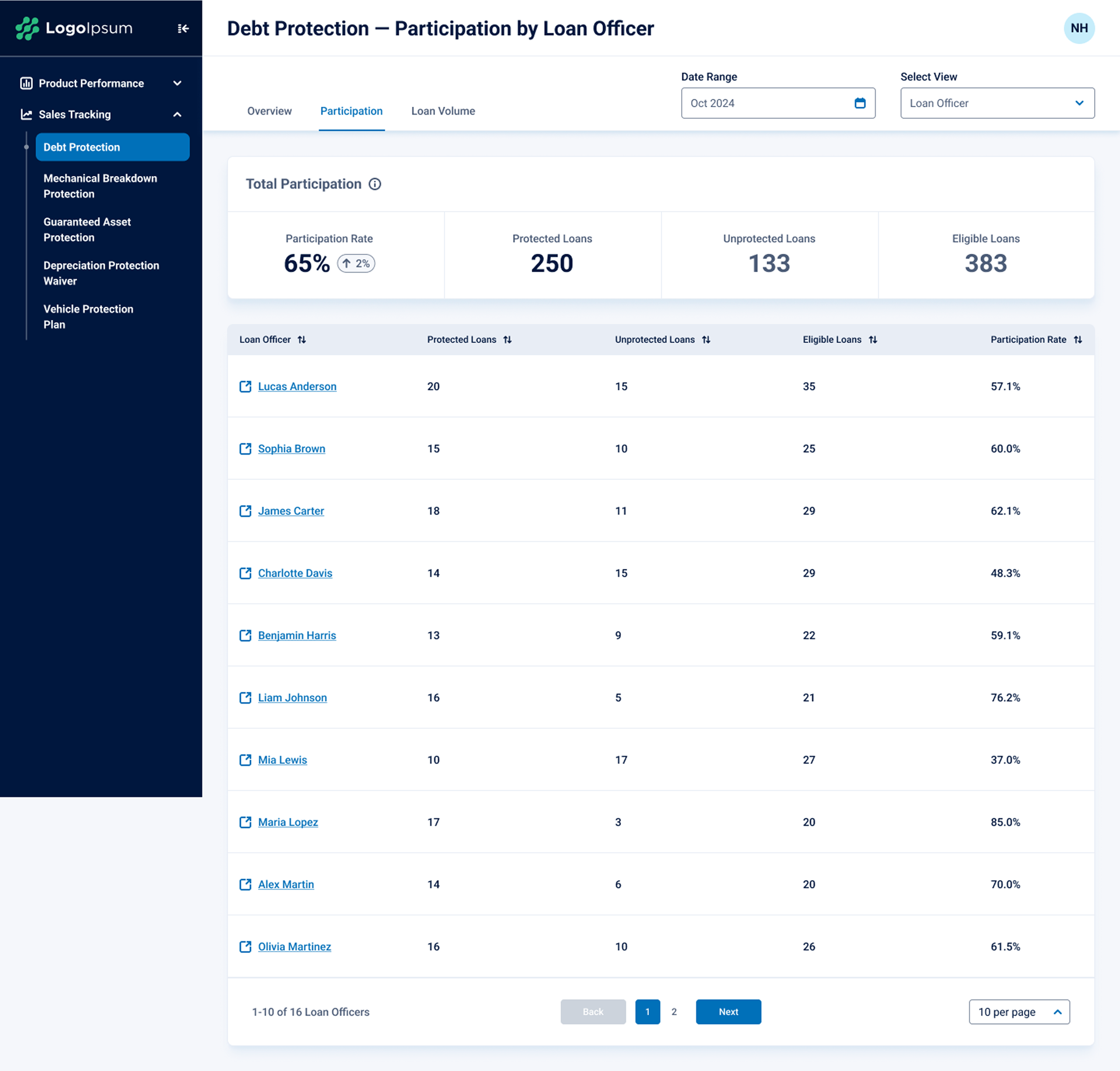Open the Date Range calendar icon

(x=859, y=103)
